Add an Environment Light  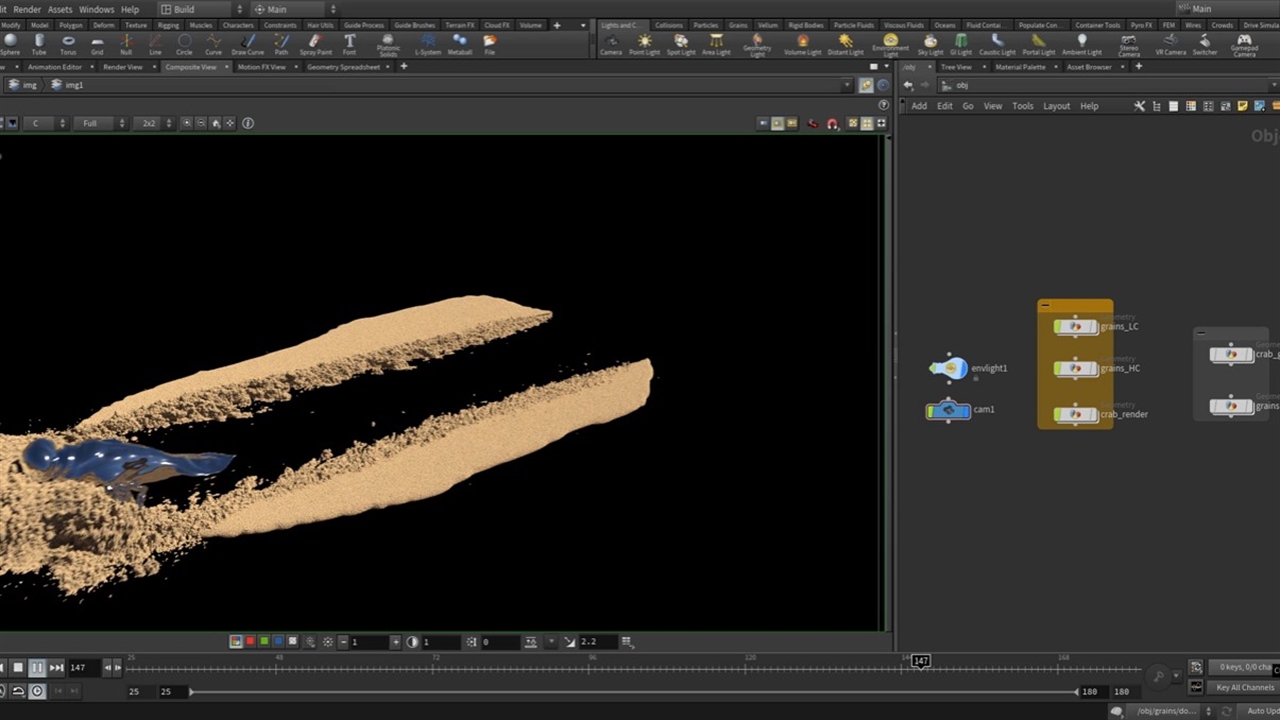coord(890,45)
